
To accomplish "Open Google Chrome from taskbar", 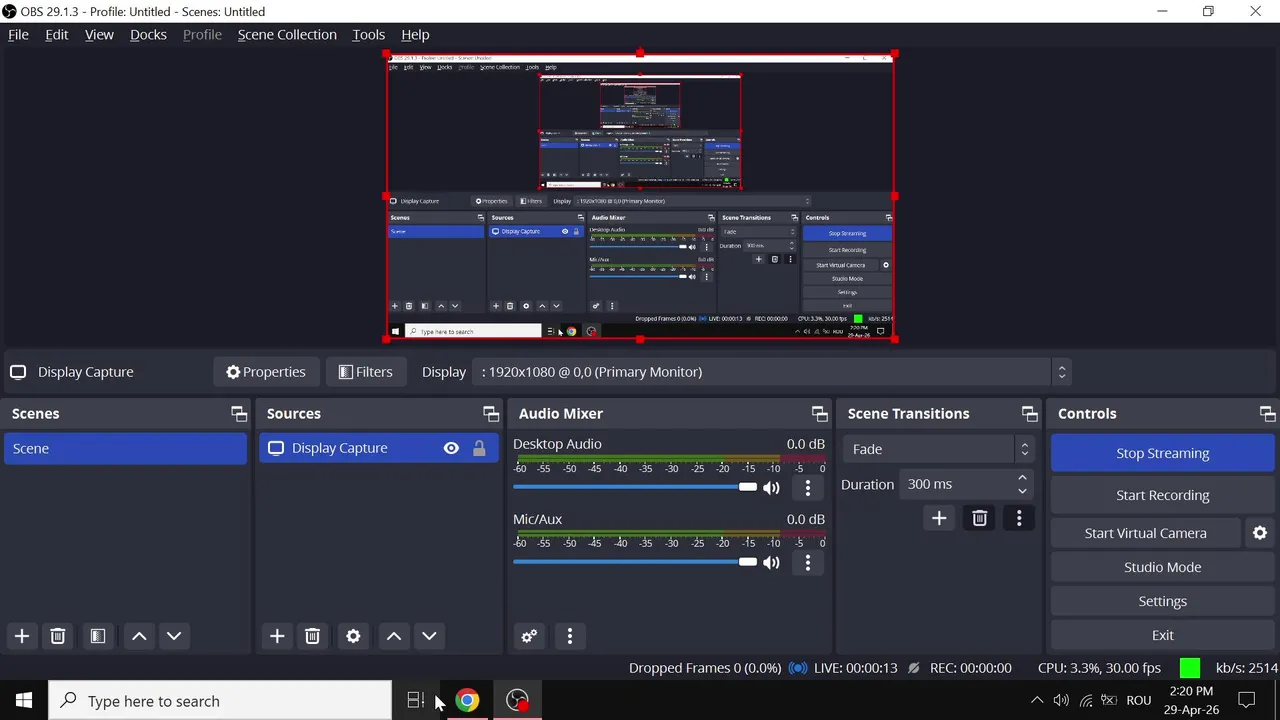I will click(x=467, y=700).
